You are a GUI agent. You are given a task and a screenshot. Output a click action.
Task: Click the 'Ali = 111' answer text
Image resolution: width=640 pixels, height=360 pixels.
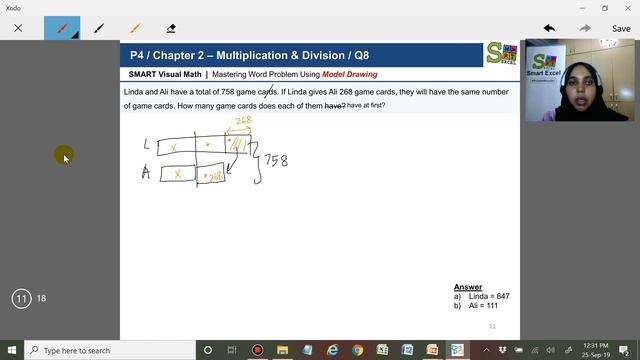tap(483, 306)
